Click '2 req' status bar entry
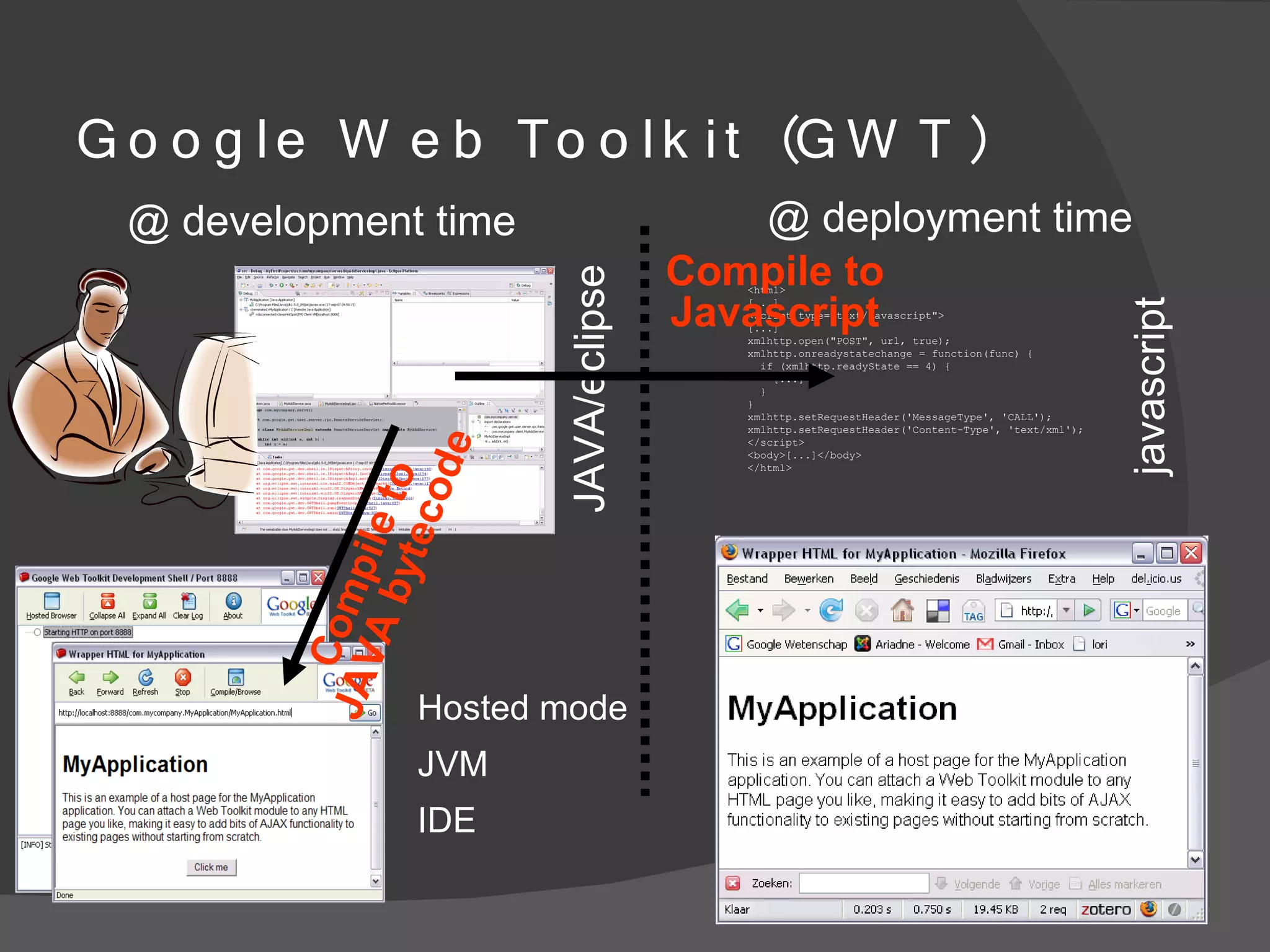The image size is (1270, 952). point(1053,909)
